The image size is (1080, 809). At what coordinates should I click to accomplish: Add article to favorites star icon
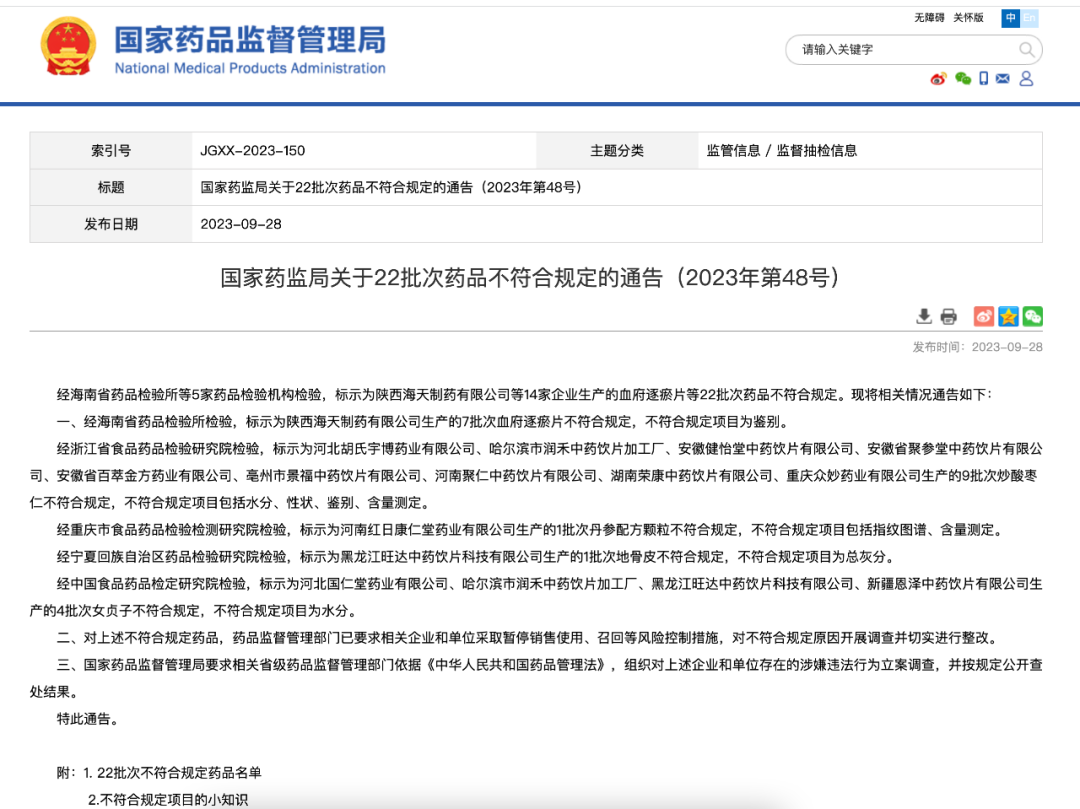(x=1008, y=316)
